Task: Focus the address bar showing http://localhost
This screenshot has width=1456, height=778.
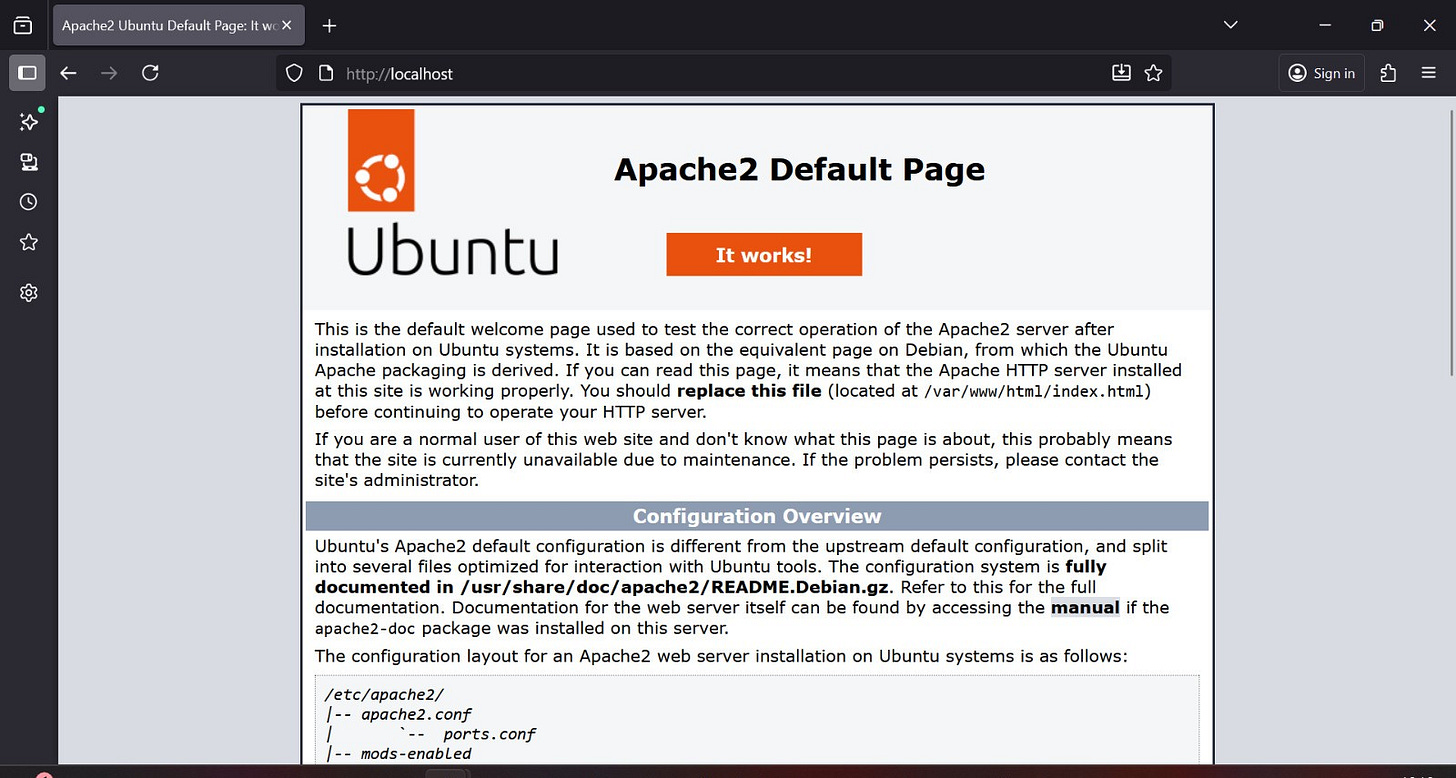Action: 723,73
